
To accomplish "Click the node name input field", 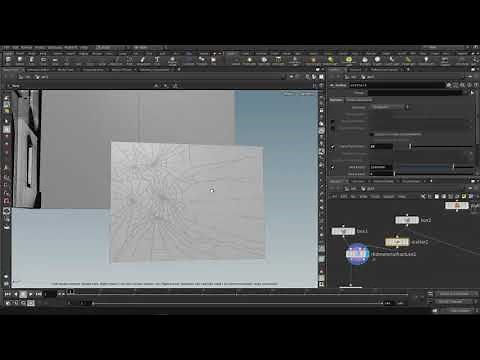I will pos(397,85).
